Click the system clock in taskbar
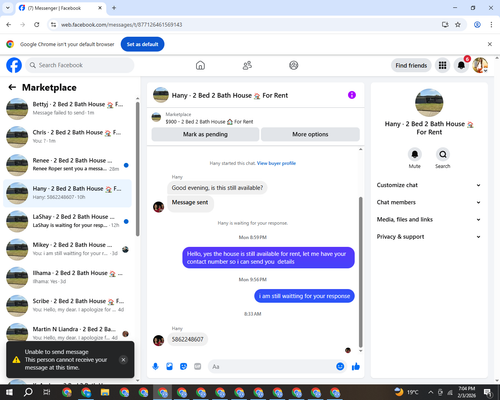This screenshot has height=400, width=500. [x=467, y=392]
